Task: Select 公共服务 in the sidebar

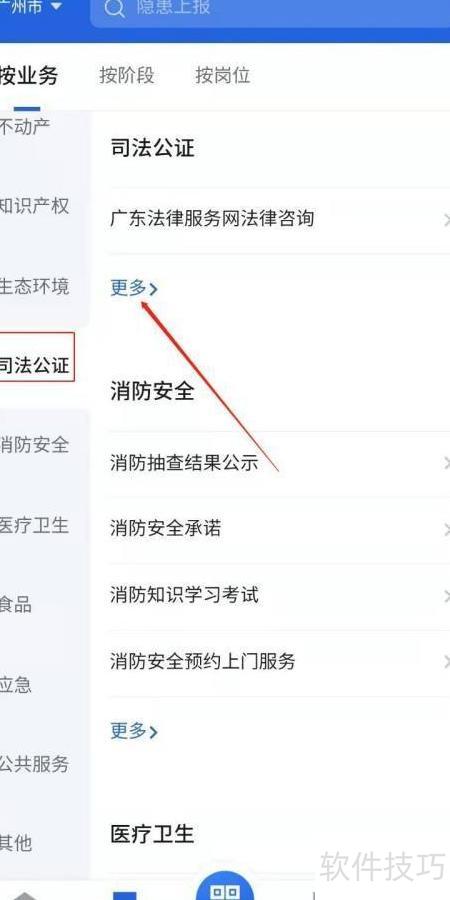Action: [34, 764]
